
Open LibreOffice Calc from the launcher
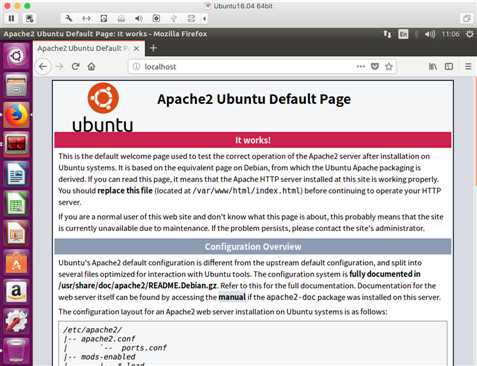point(16,203)
